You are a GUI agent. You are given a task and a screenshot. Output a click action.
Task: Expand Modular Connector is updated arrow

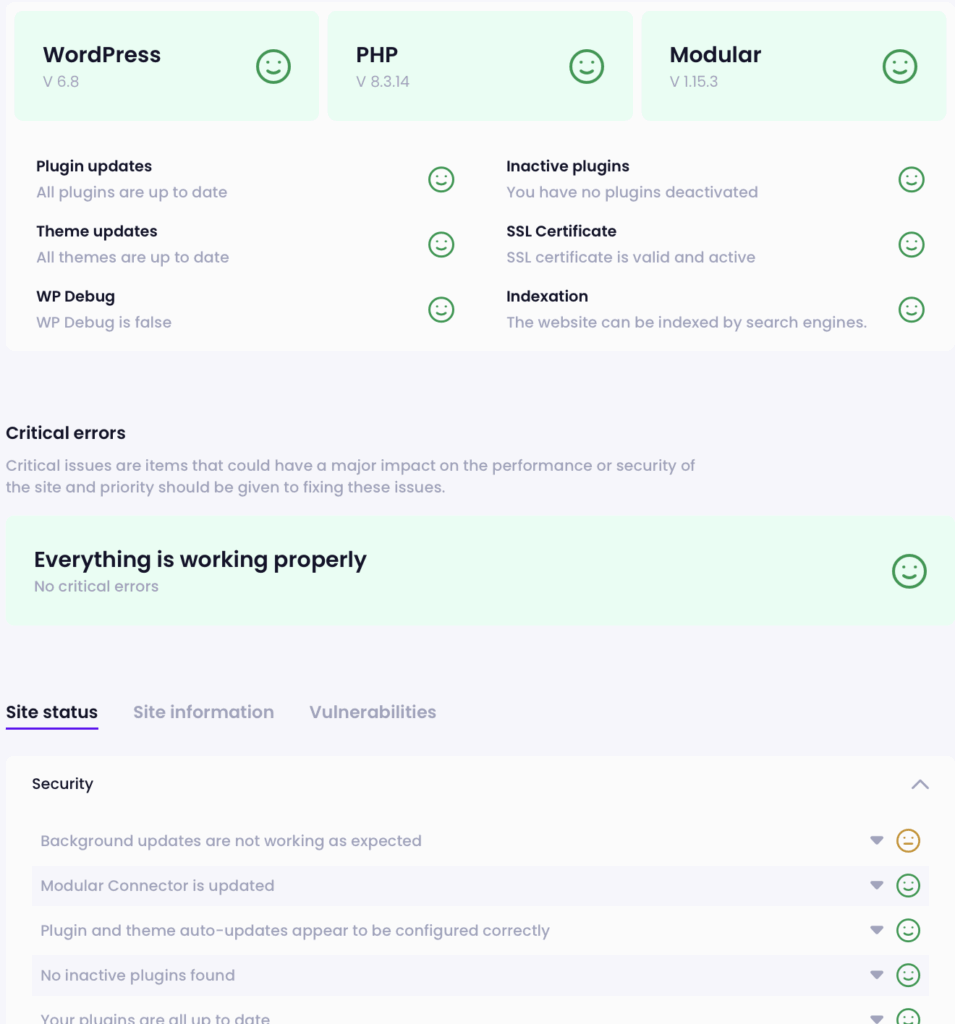(877, 886)
